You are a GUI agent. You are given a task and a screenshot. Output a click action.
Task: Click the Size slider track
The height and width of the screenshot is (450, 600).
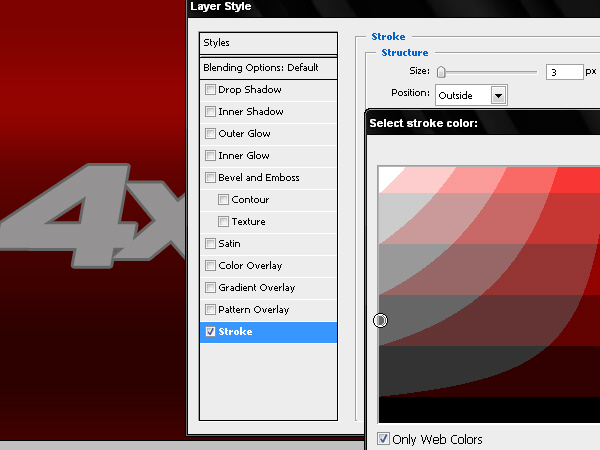(491, 72)
